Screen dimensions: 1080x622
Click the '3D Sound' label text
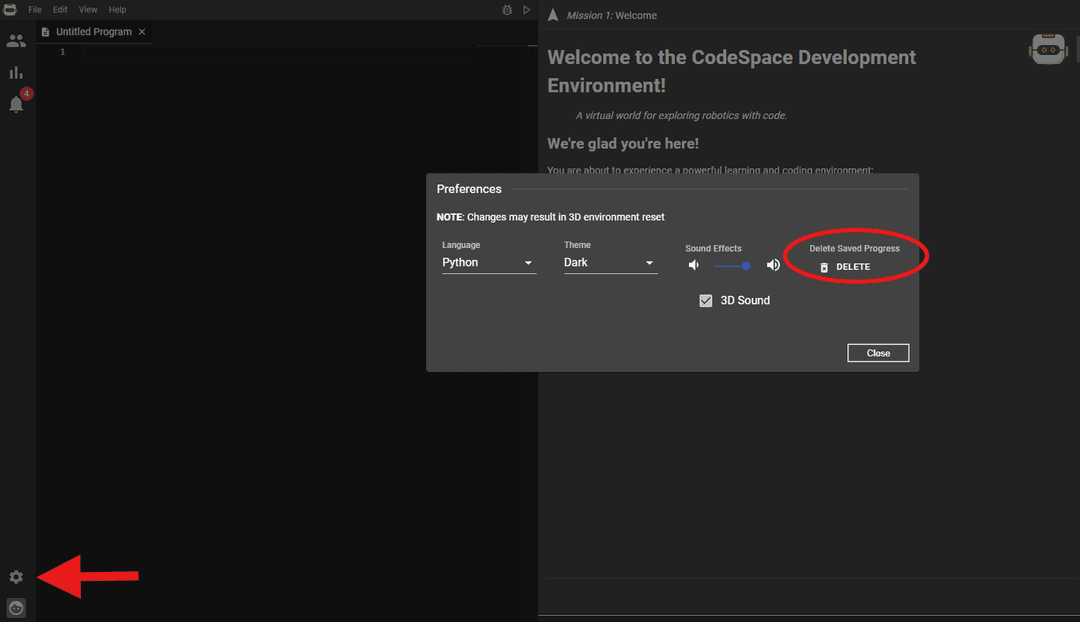[745, 300]
